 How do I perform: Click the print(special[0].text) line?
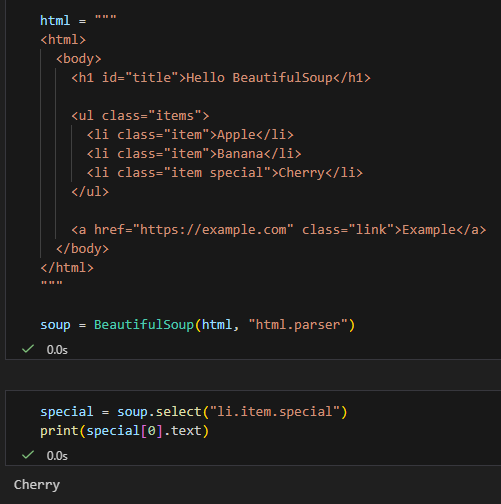point(124,431)
